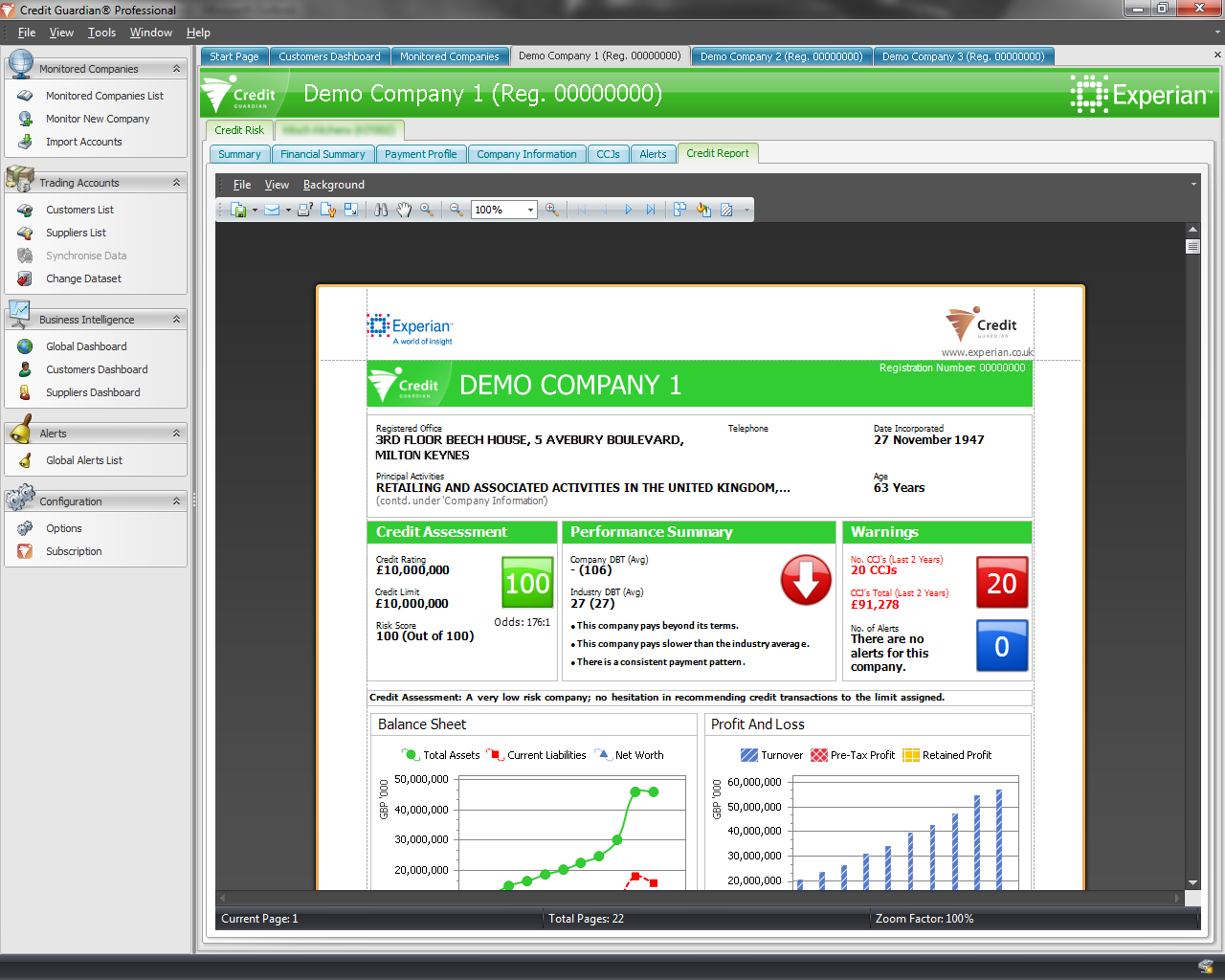Click report vertical scrollbar up arrow
The width and height of the screenshot is (1225, 980).
click(1192, 230)
